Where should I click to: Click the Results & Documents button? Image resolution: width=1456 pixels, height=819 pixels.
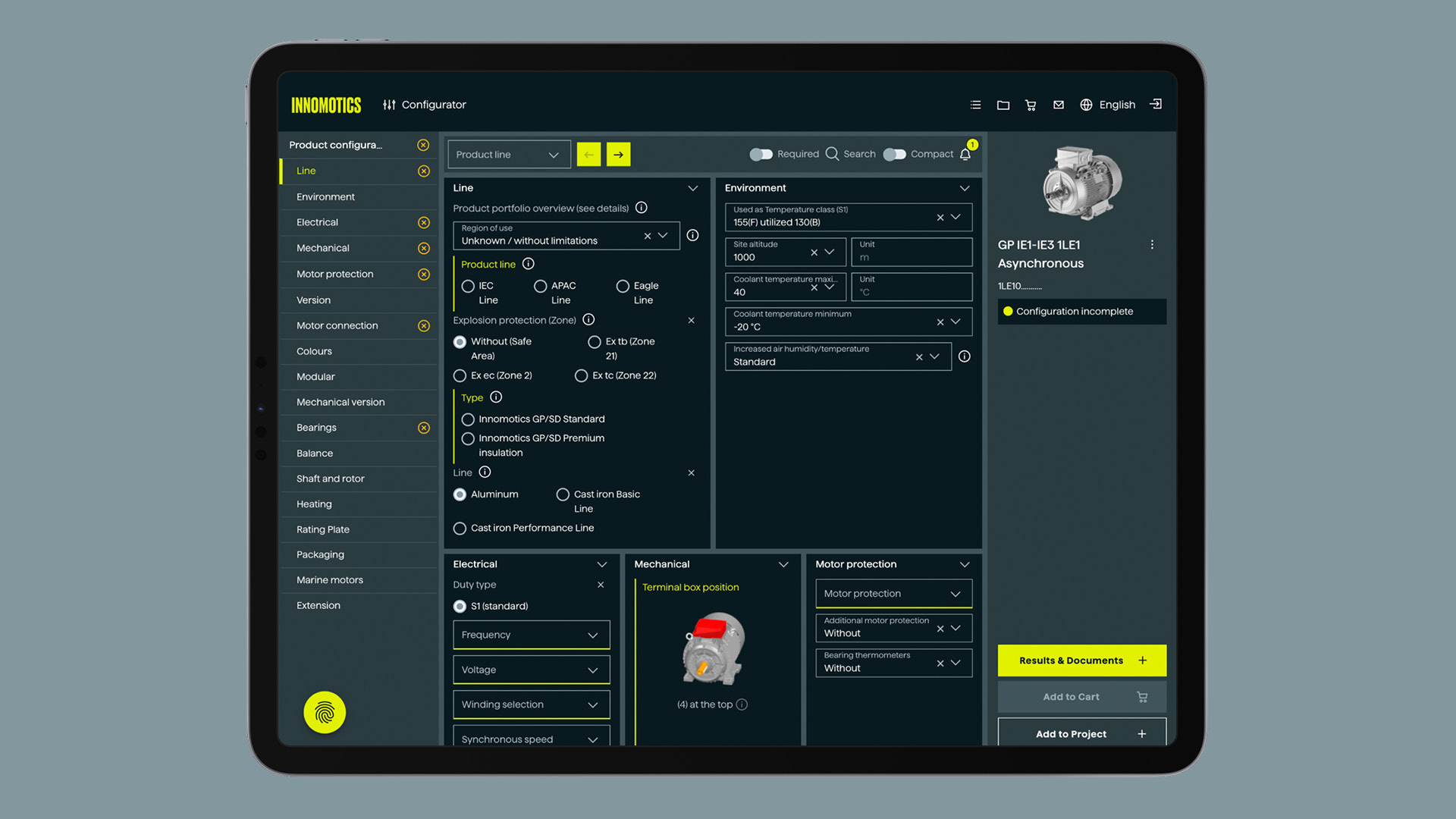coord(1081,660)
